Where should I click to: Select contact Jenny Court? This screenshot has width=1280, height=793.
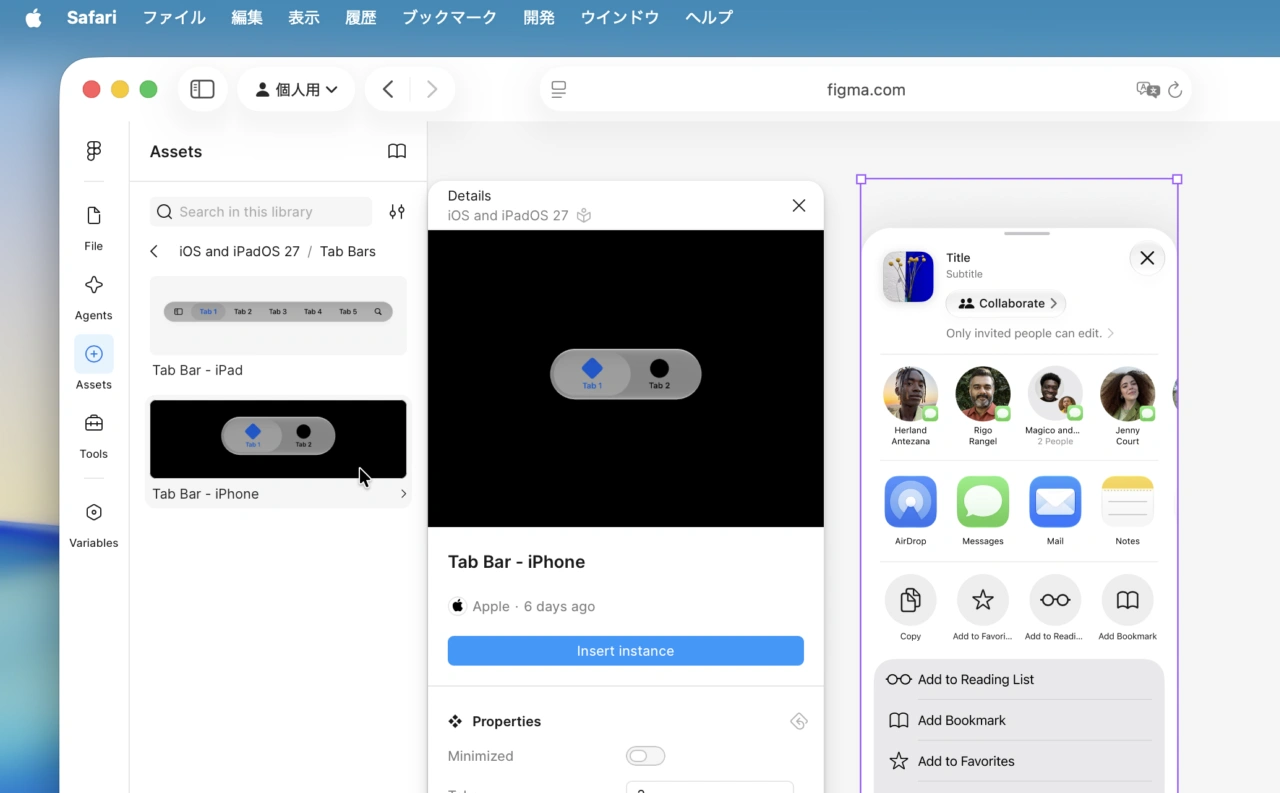tap(1127, 406)
